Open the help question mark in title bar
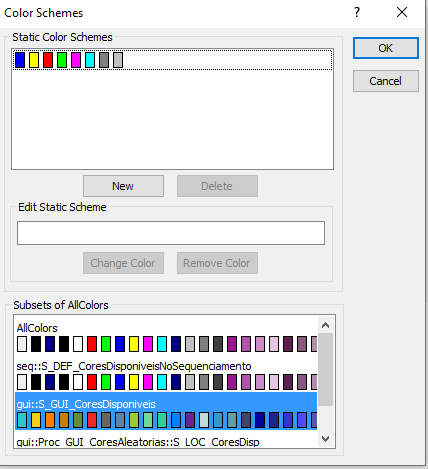The image size is (428, 469). click(x=357, y=13)
